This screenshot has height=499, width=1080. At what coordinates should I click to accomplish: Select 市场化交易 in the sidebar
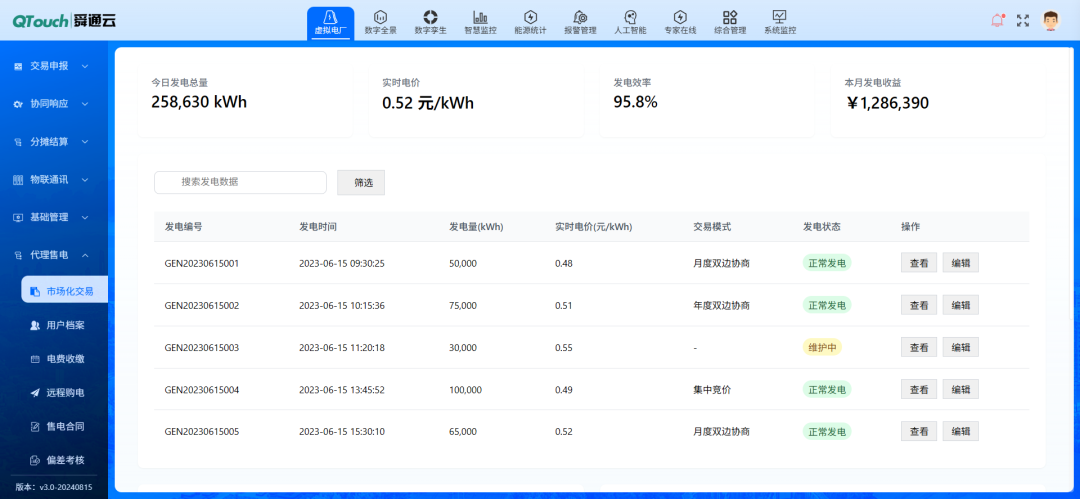(x=65, y=291)
